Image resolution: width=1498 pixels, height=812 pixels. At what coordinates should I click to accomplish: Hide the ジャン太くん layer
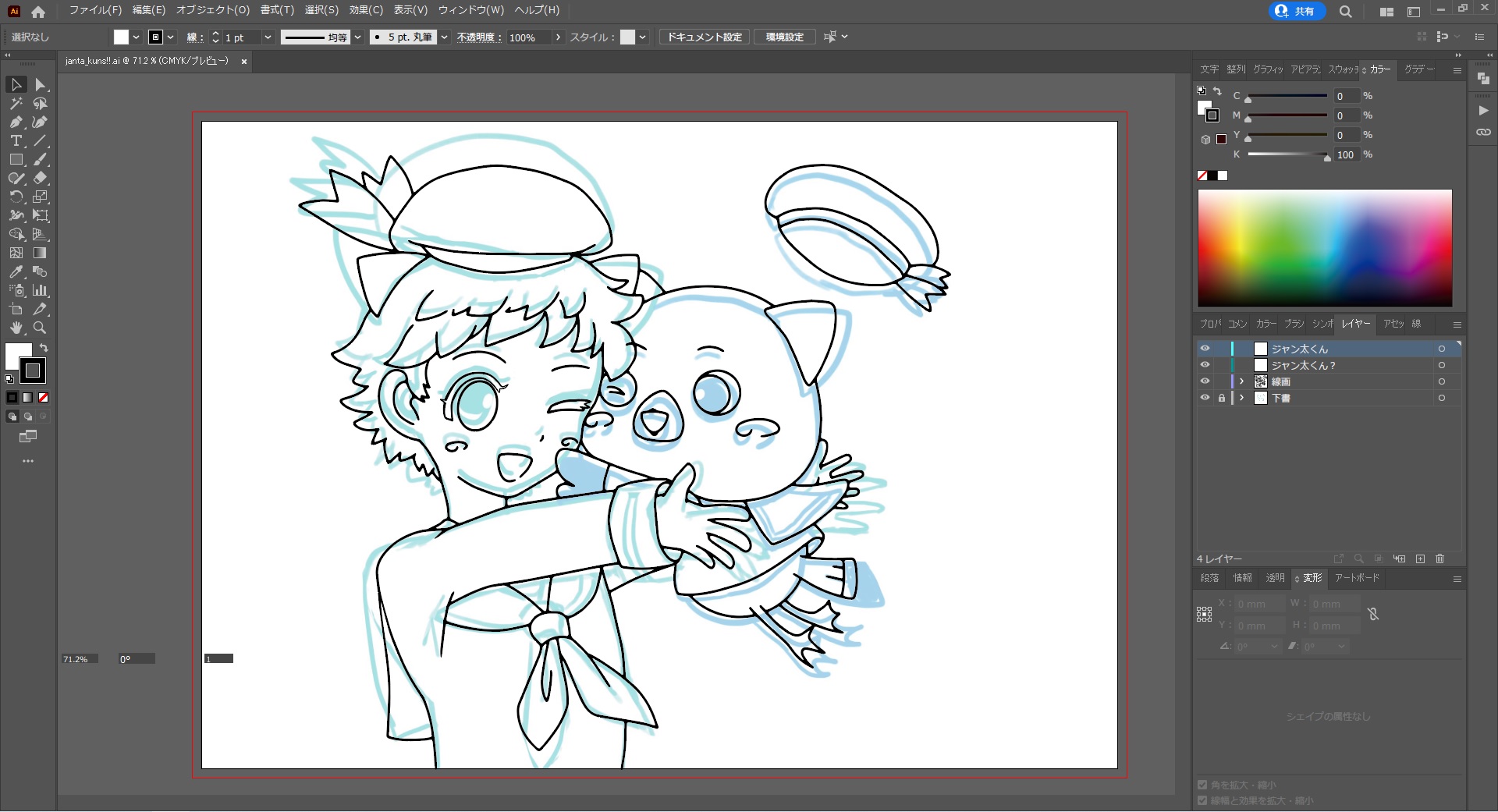tap(1205, 349)
